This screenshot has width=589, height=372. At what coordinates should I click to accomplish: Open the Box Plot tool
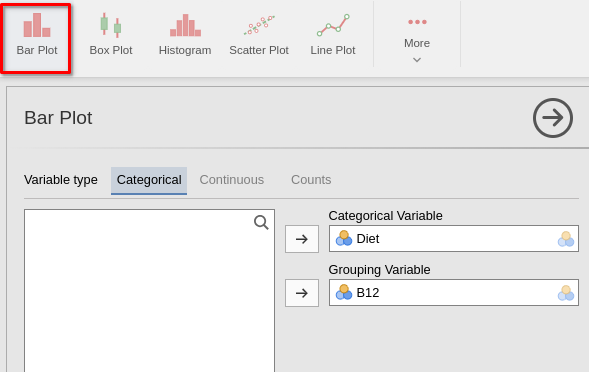click(111, 35)
